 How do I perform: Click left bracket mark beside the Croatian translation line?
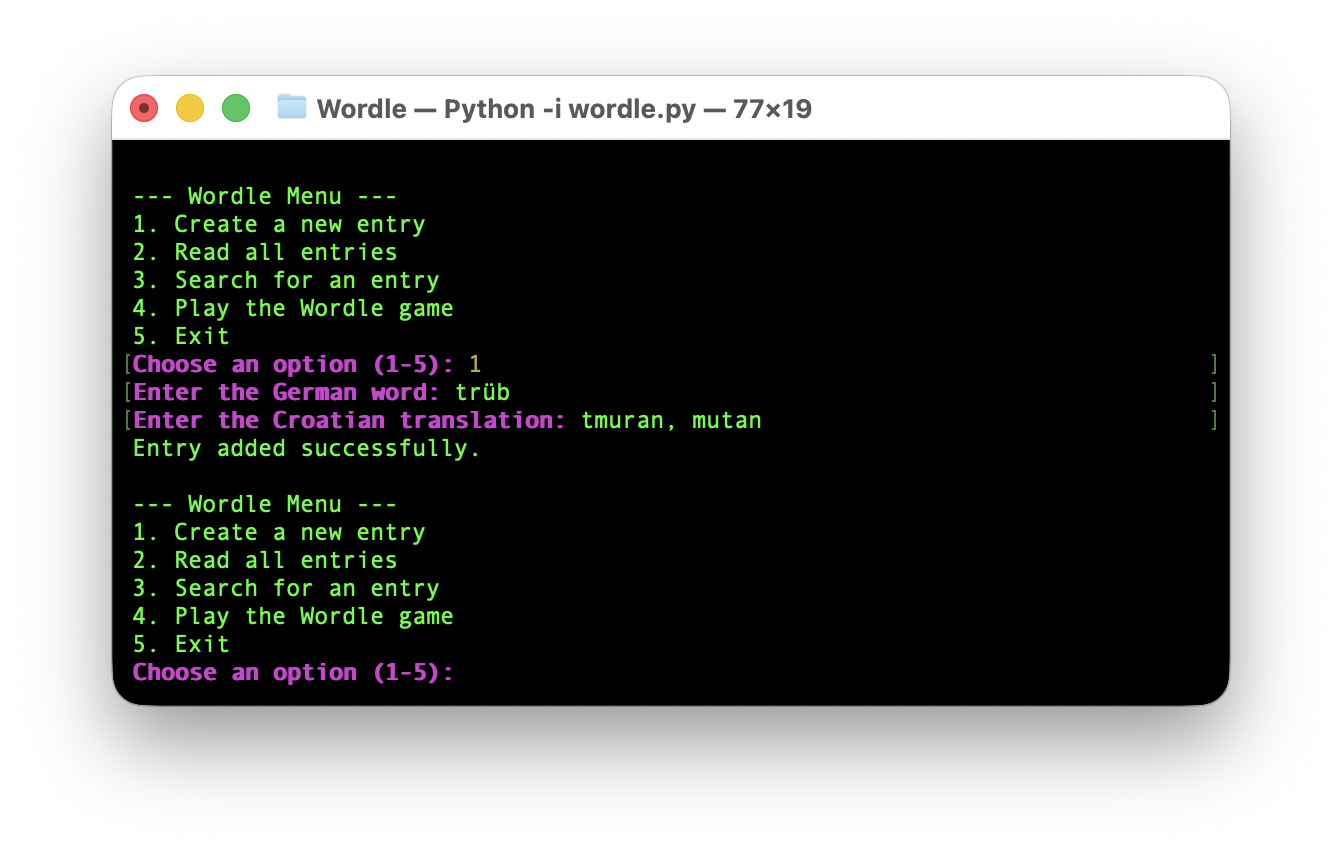tap(128, 420)
